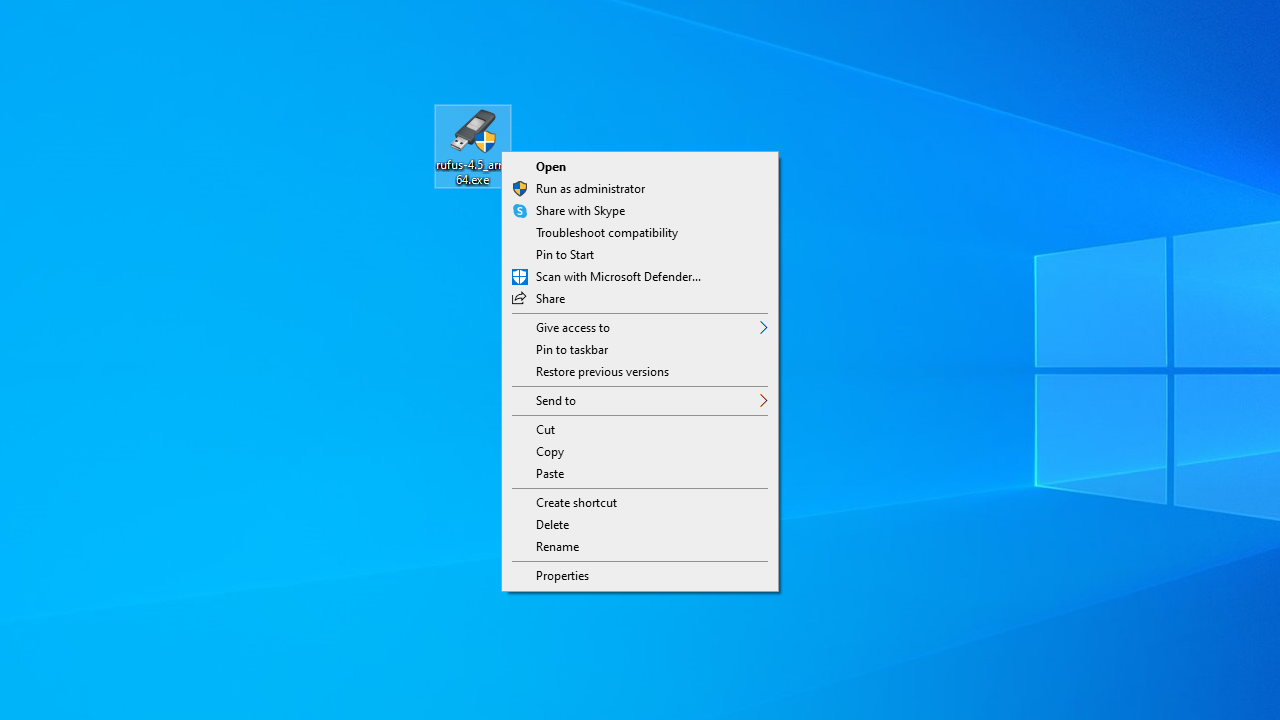Expand the Send to submenu arrow
This screenshot has height=720, width=1280.
(762, 401)
